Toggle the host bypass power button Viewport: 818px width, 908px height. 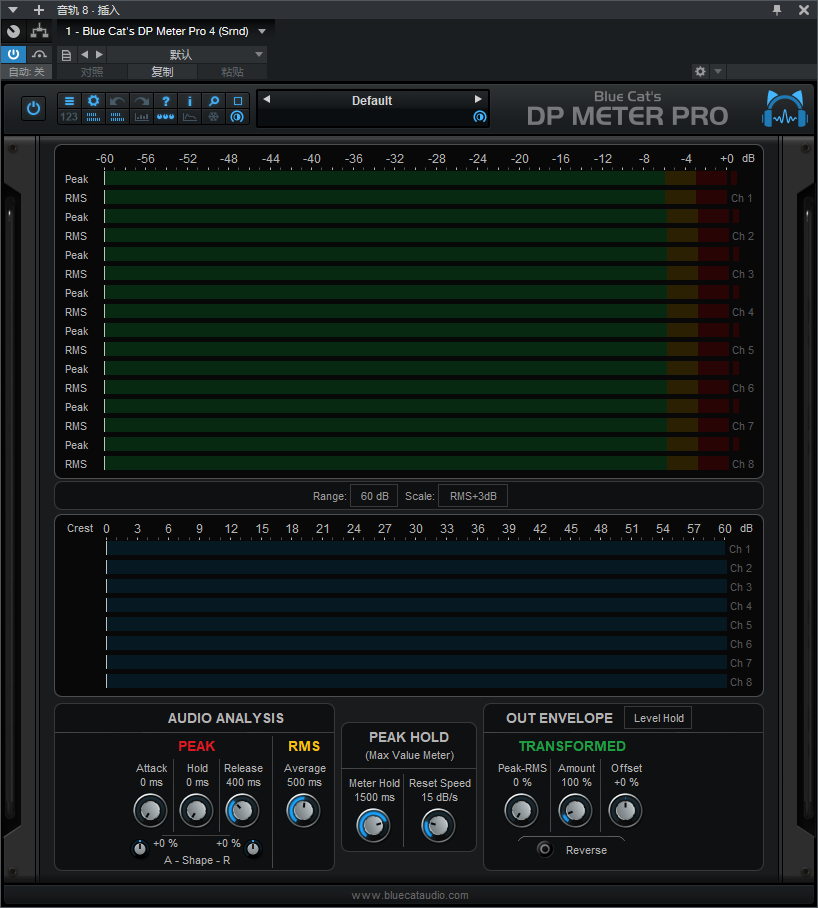pyautogui.click(x=13, y=54)
